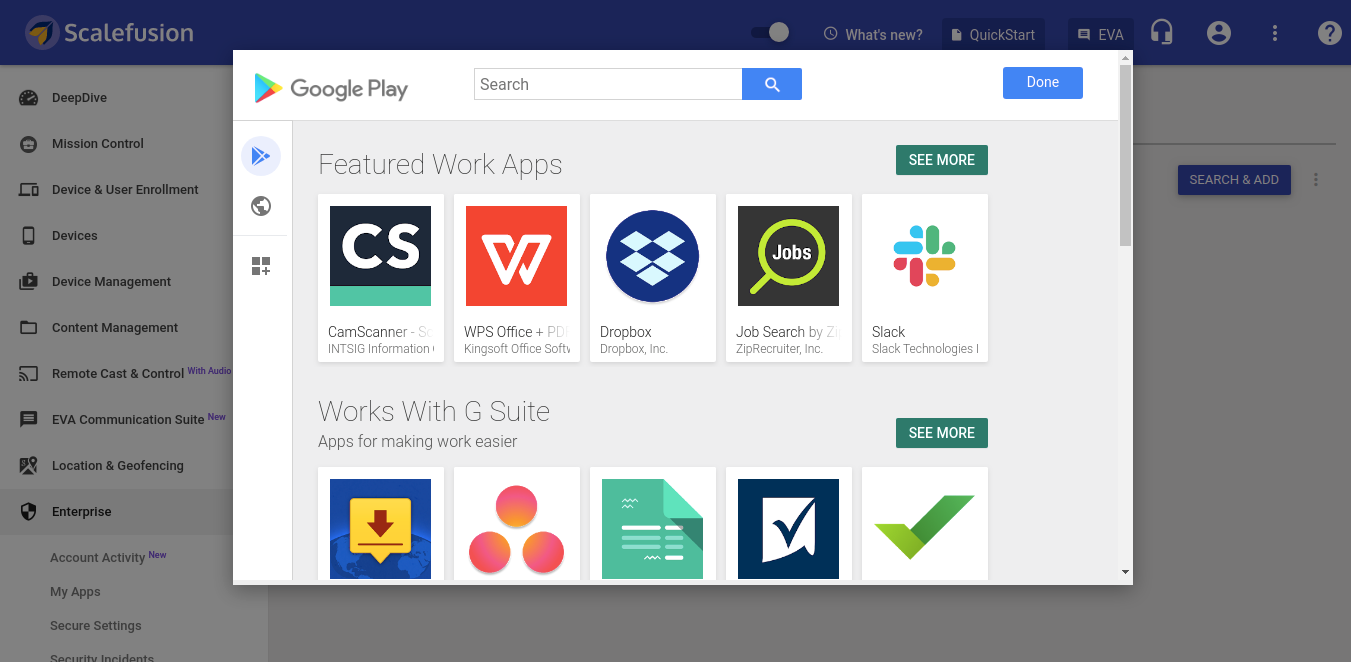Click the Google Play logo

[x=331, y=88]
